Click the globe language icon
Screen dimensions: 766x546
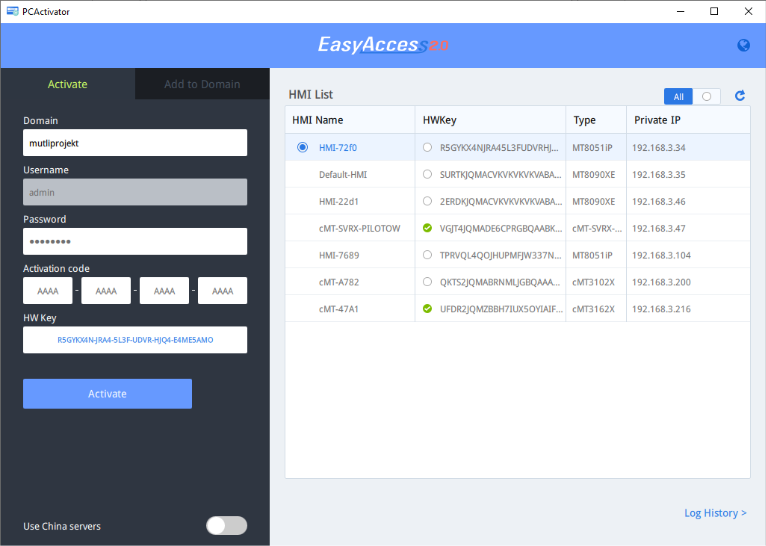point(743,45)
